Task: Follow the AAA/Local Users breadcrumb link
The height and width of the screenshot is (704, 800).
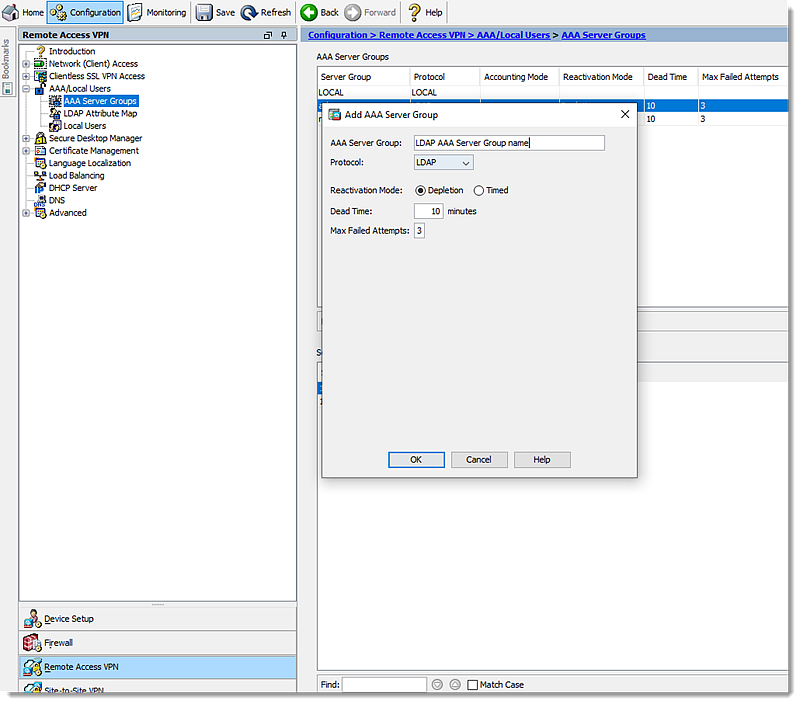Action: (x=513, y=35)
